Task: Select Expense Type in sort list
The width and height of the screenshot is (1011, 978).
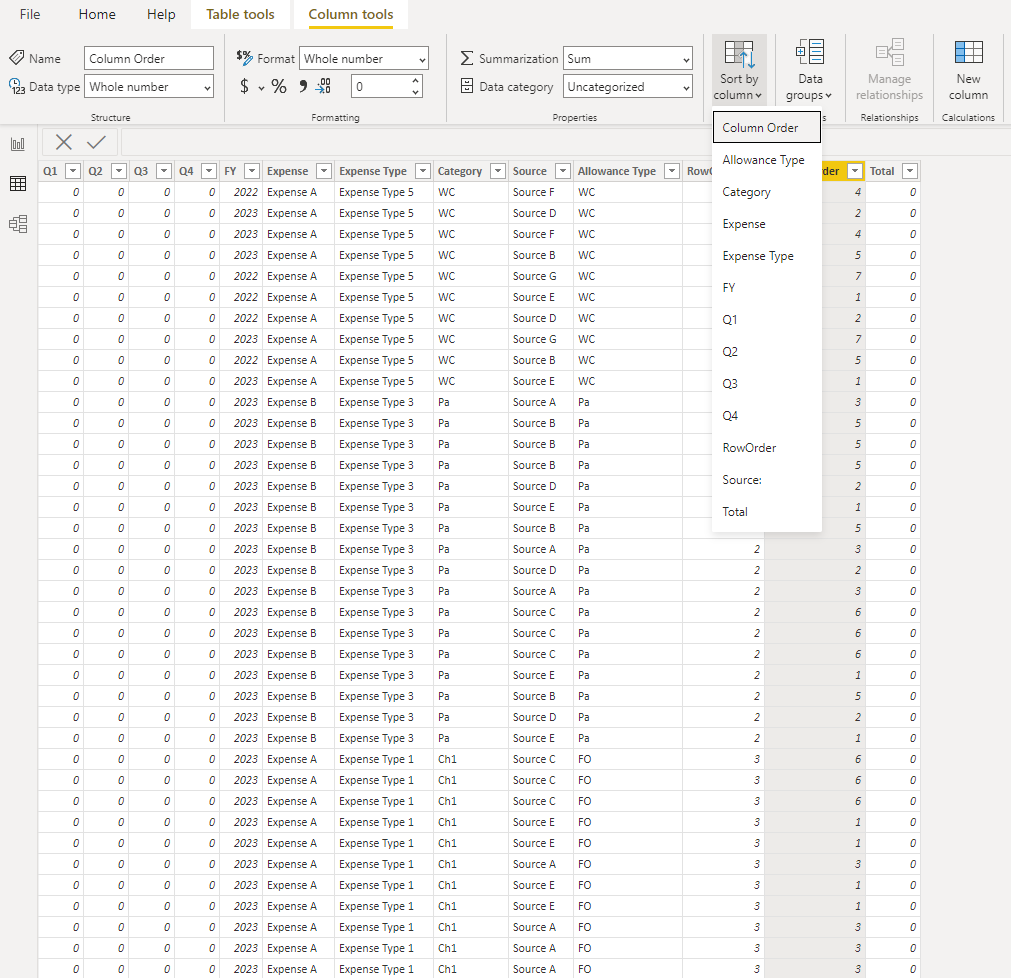Action: click(767, 256)
